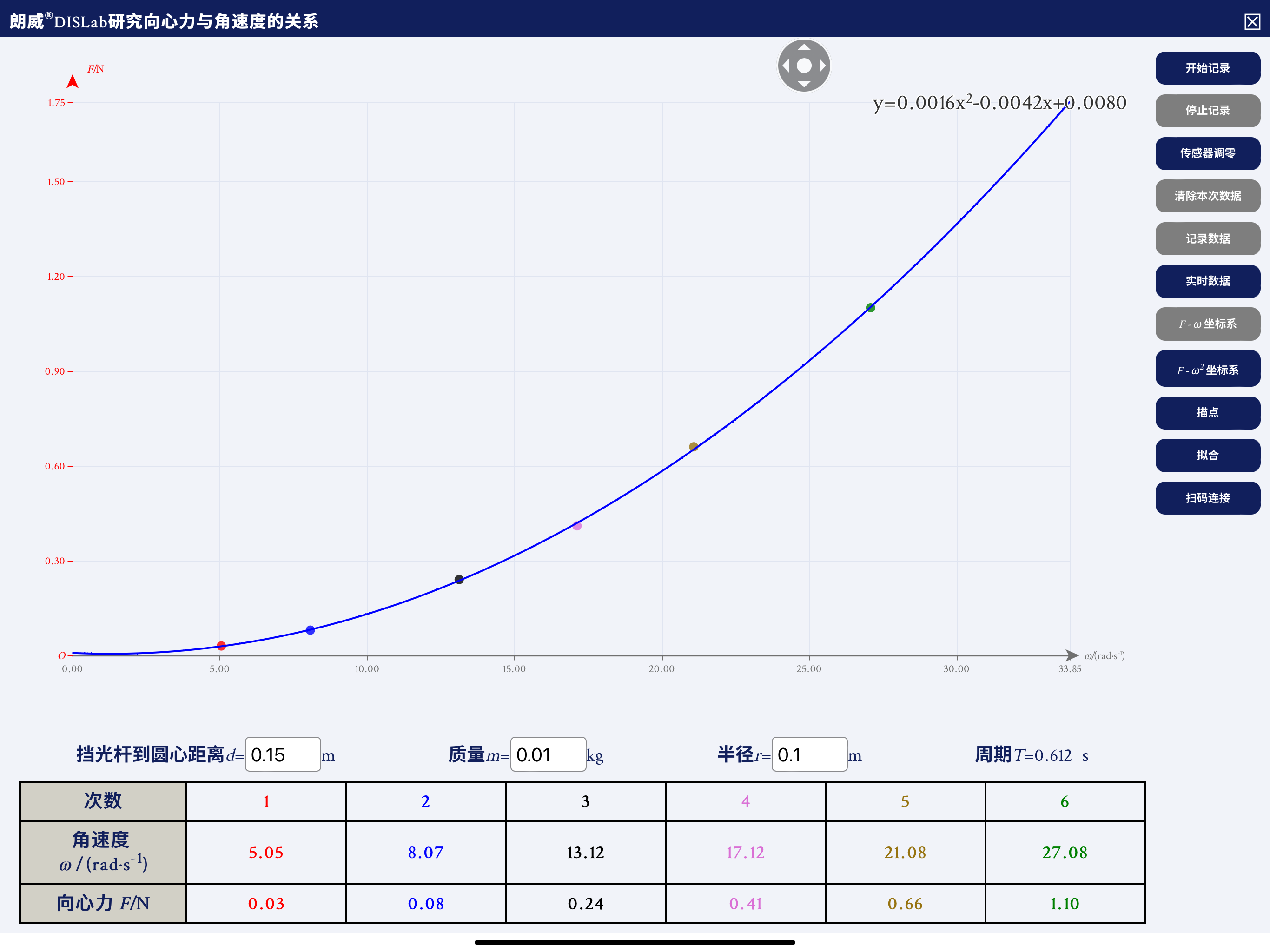Click the distance d input field
This screenshot has height=952, width=1270.
(x=283, y=754)
